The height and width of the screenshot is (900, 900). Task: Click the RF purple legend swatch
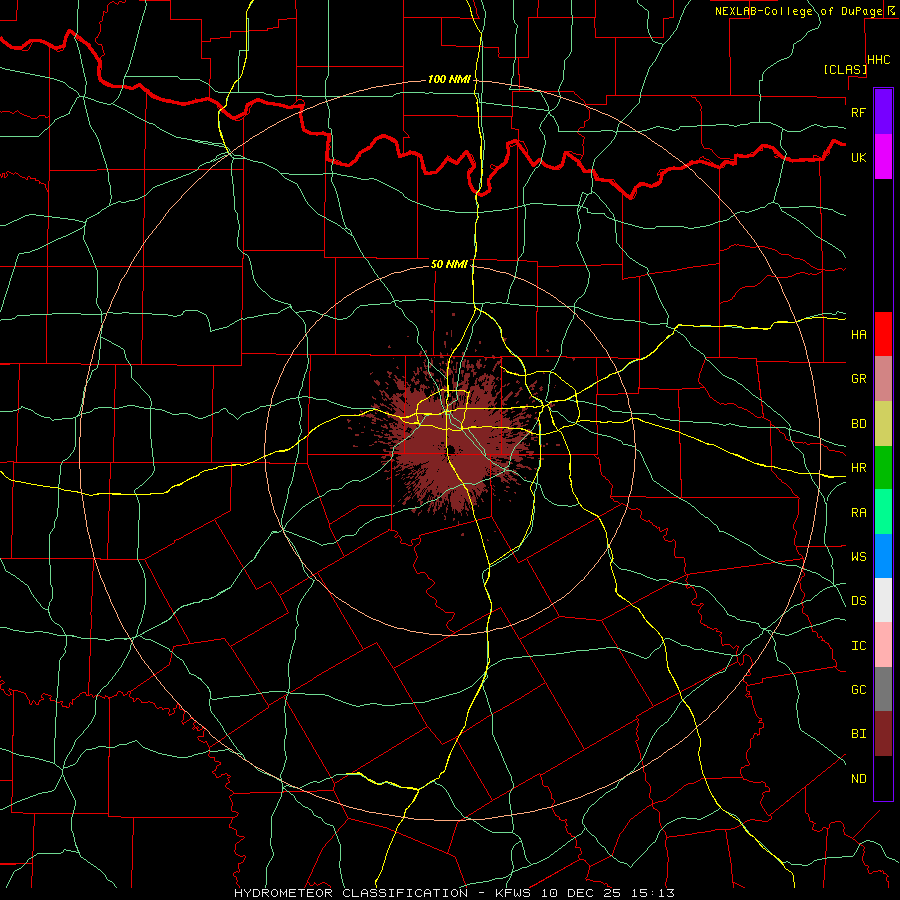883,112
